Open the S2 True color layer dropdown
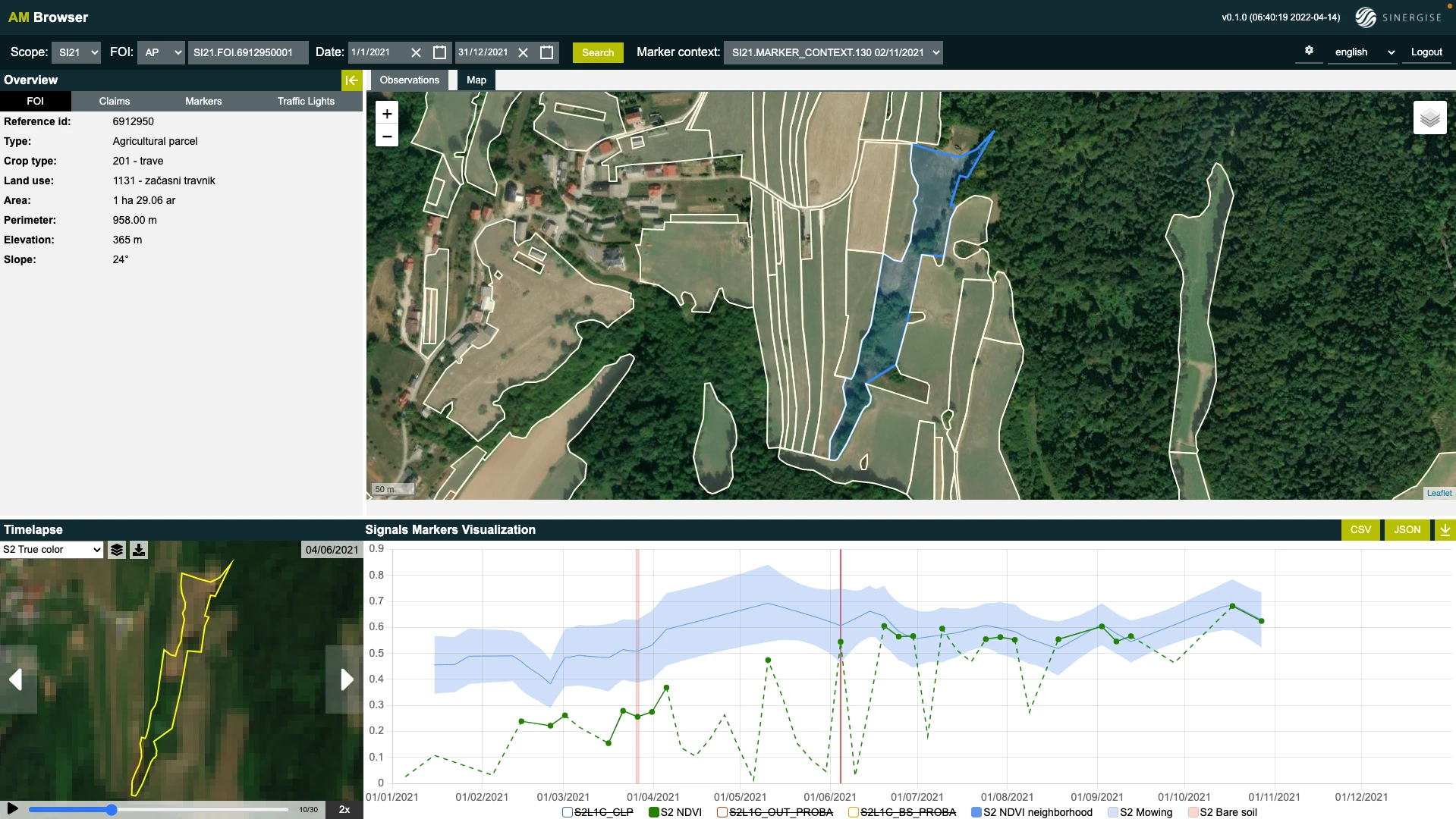This screenshot has height=819, width=1456. (x=52, y=550)
